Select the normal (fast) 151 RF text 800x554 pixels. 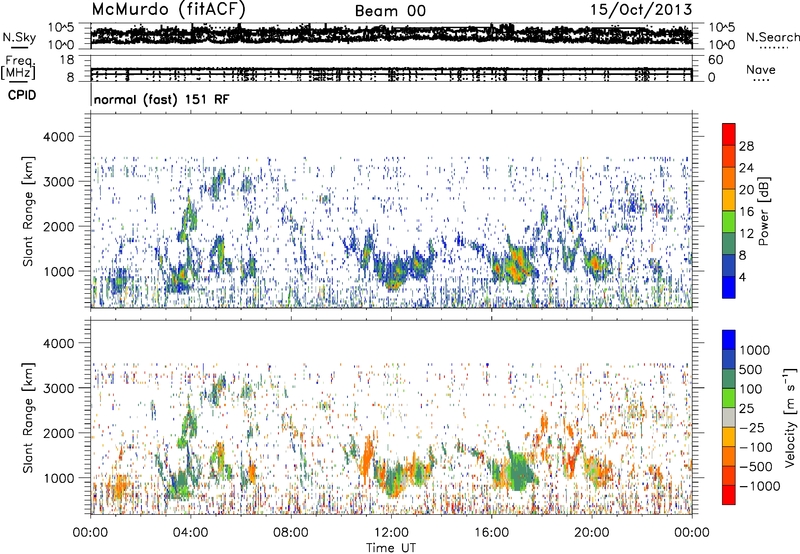161,99
